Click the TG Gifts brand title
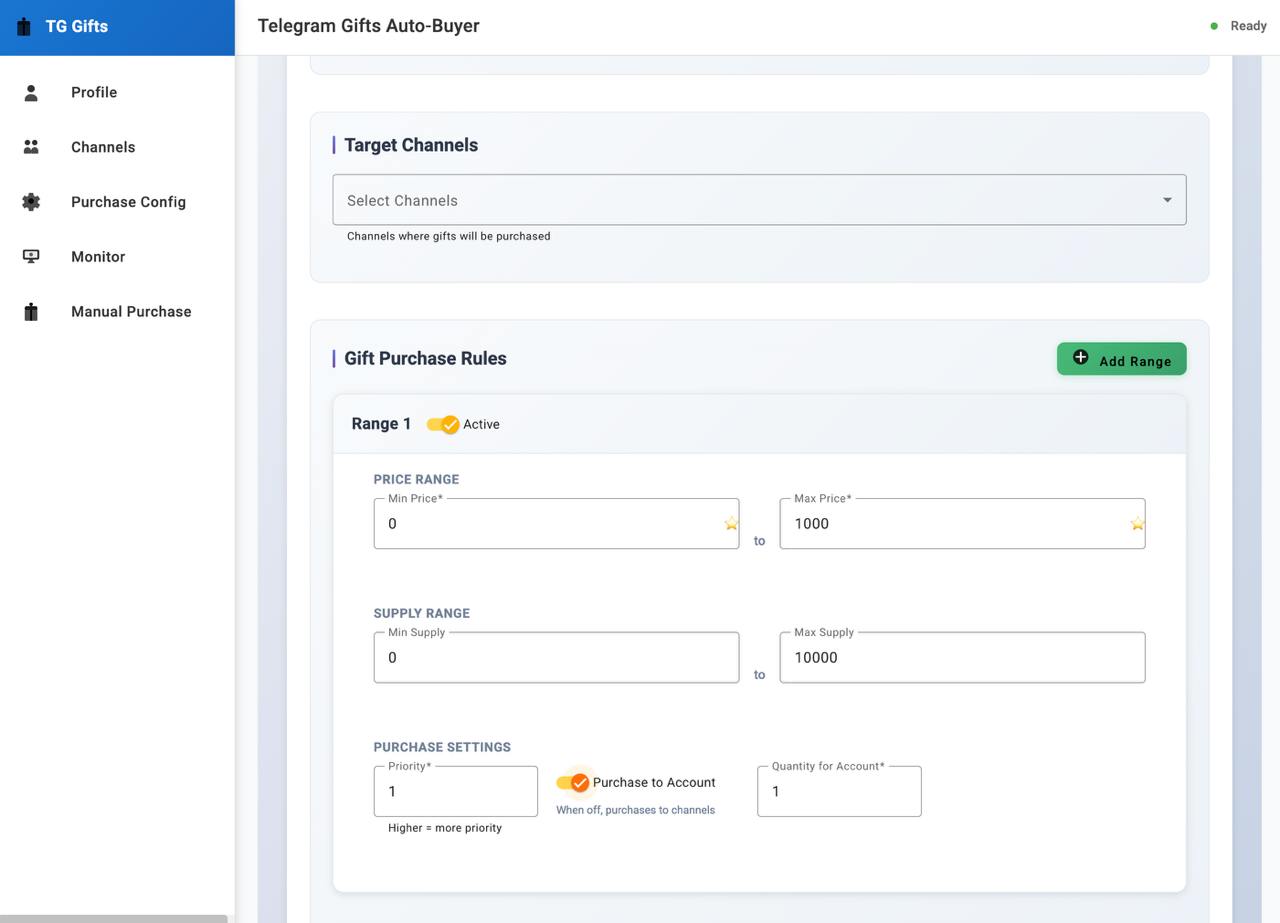This screenshot has height=923, width=1280. coord(77,26)
